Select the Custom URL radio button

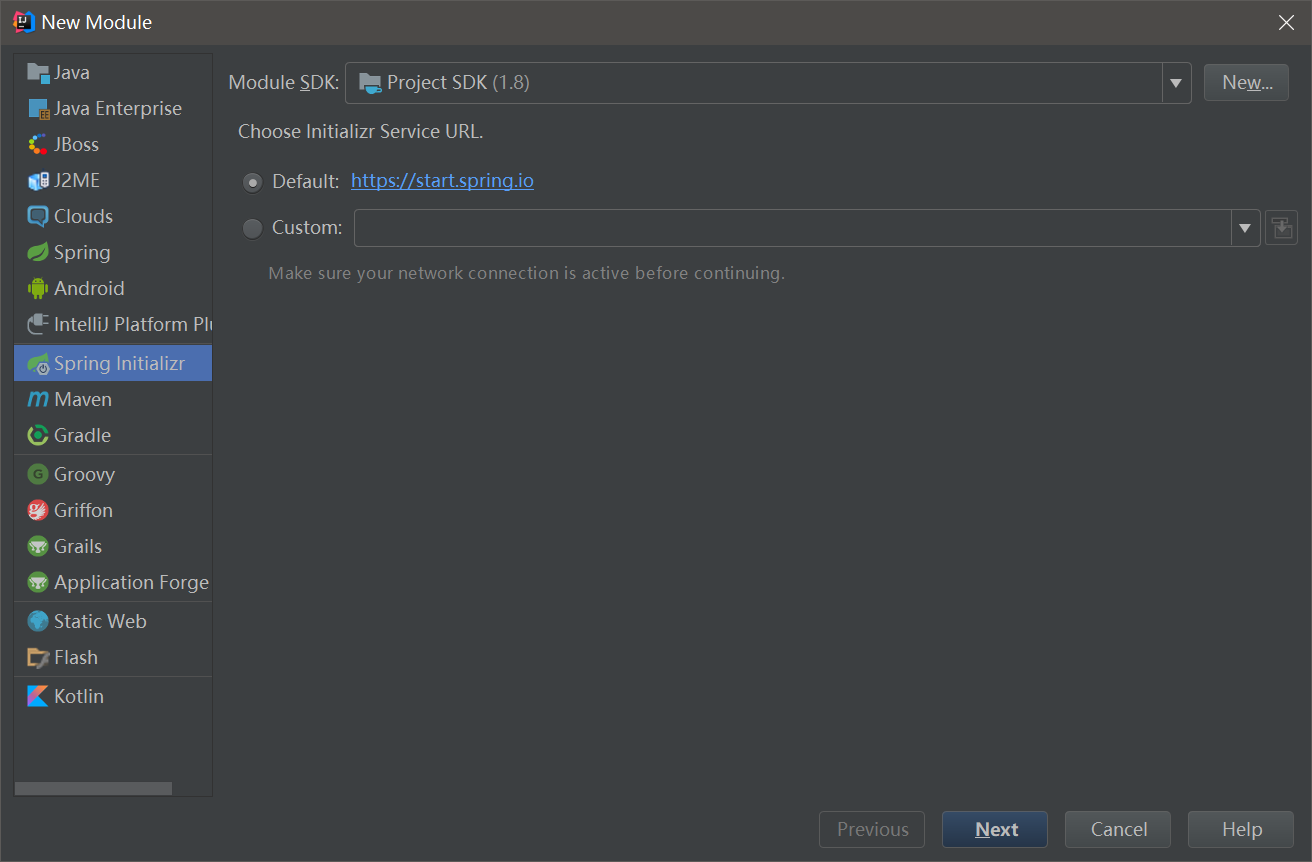(253, 228)
